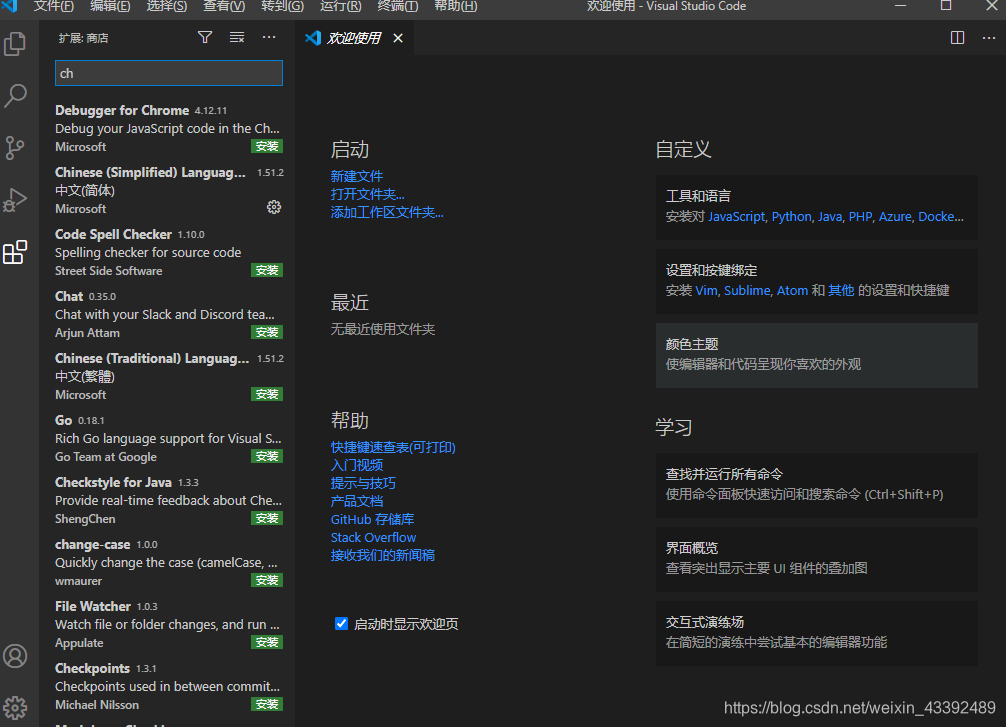Image resolution: width=1006 pixels, height=727 pixels.
Task: Click the 打开文件夹... link
Action: click(368, 194)
